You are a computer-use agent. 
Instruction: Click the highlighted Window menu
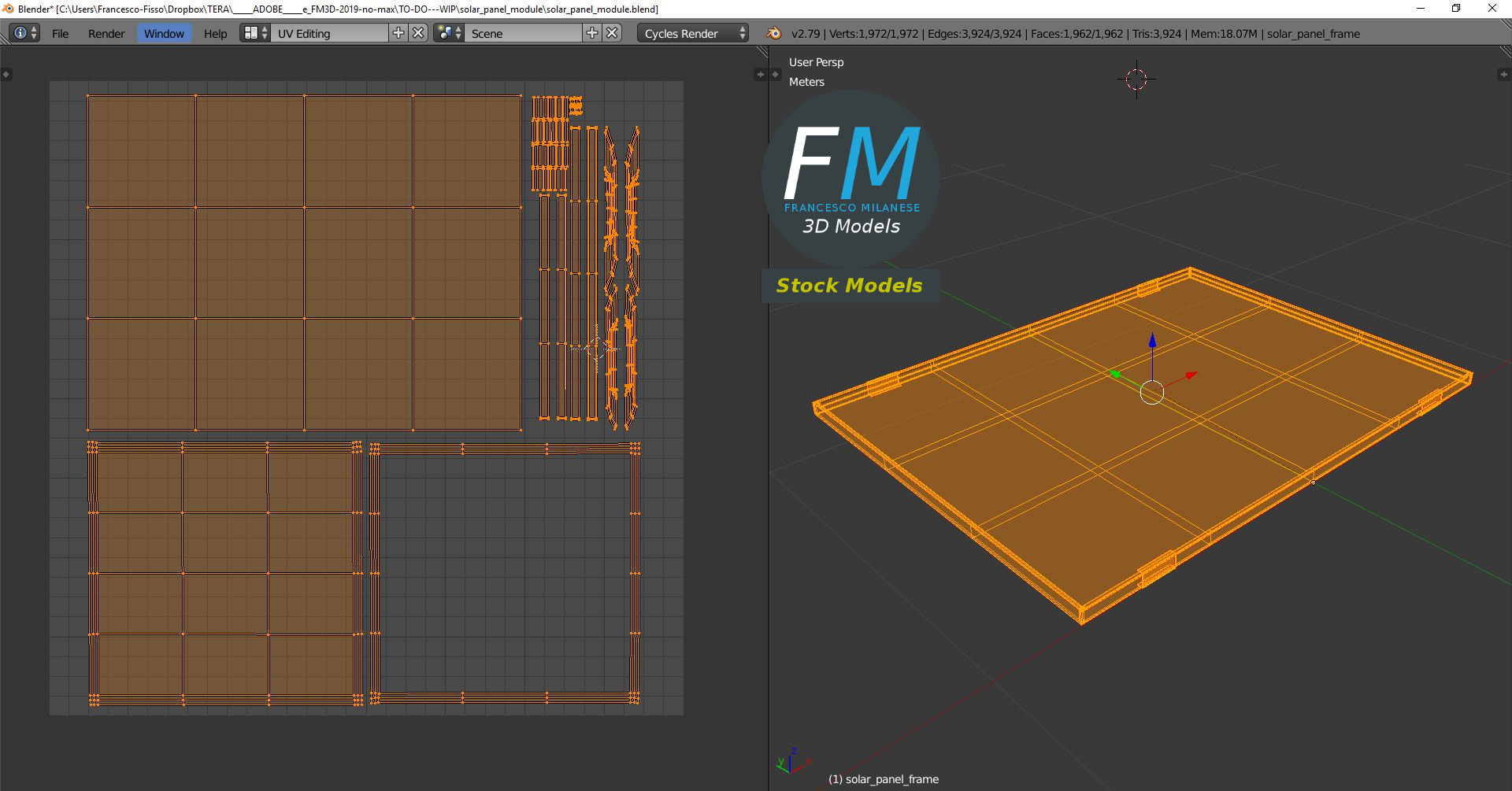point(164,34)
